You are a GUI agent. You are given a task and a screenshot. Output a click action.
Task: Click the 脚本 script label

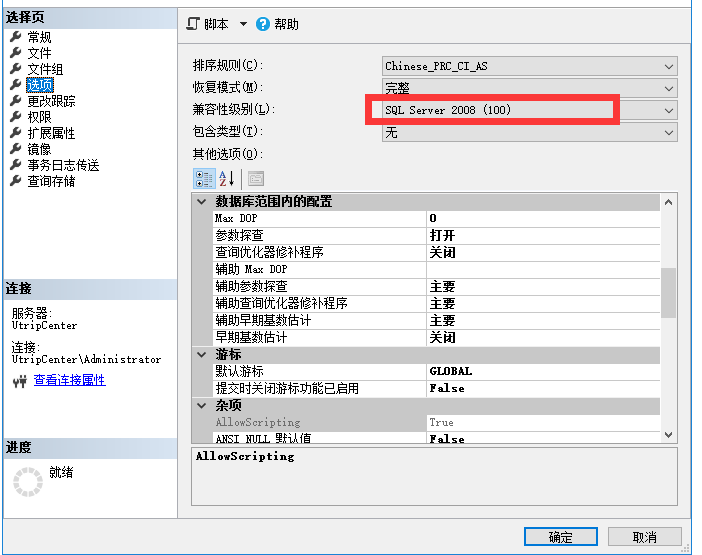(216, 24)
